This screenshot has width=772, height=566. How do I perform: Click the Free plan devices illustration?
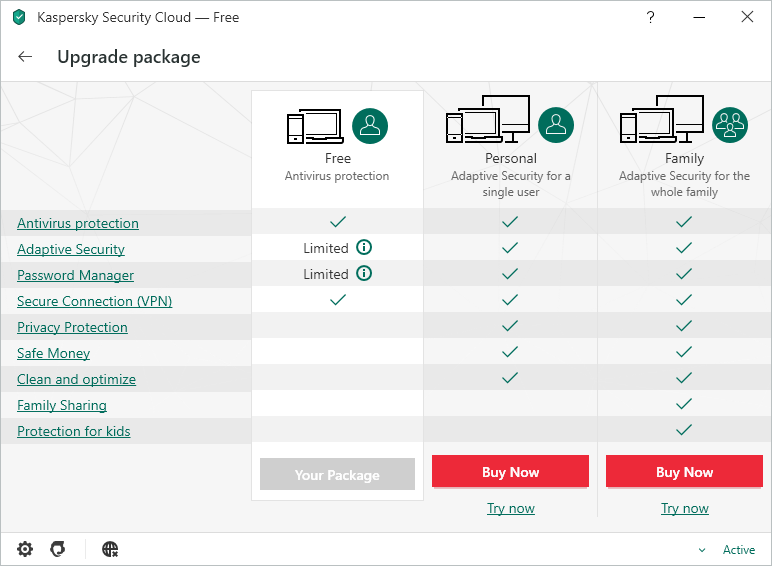click(x=315, y=126)
